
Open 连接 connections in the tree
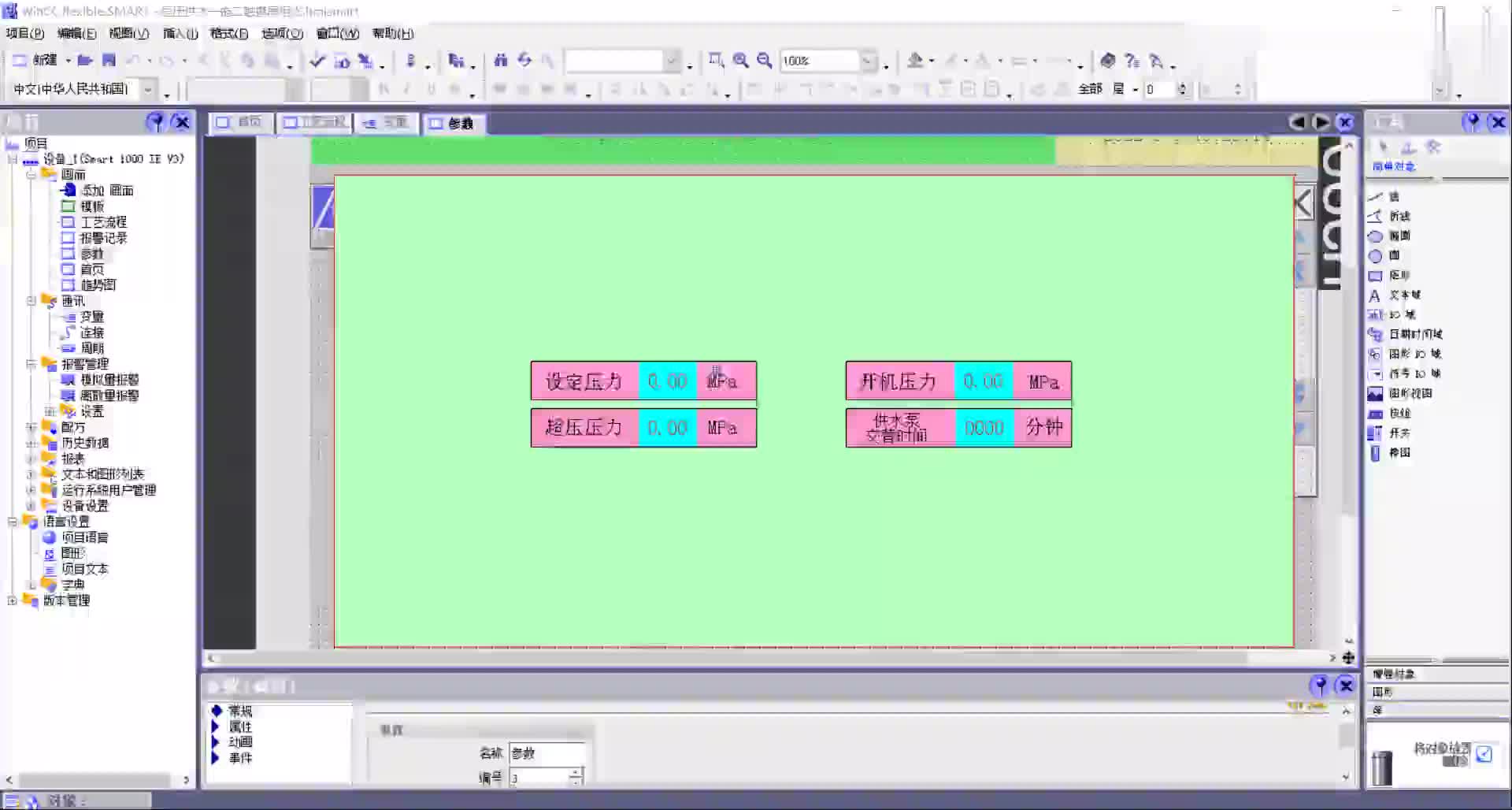point(83,332)
